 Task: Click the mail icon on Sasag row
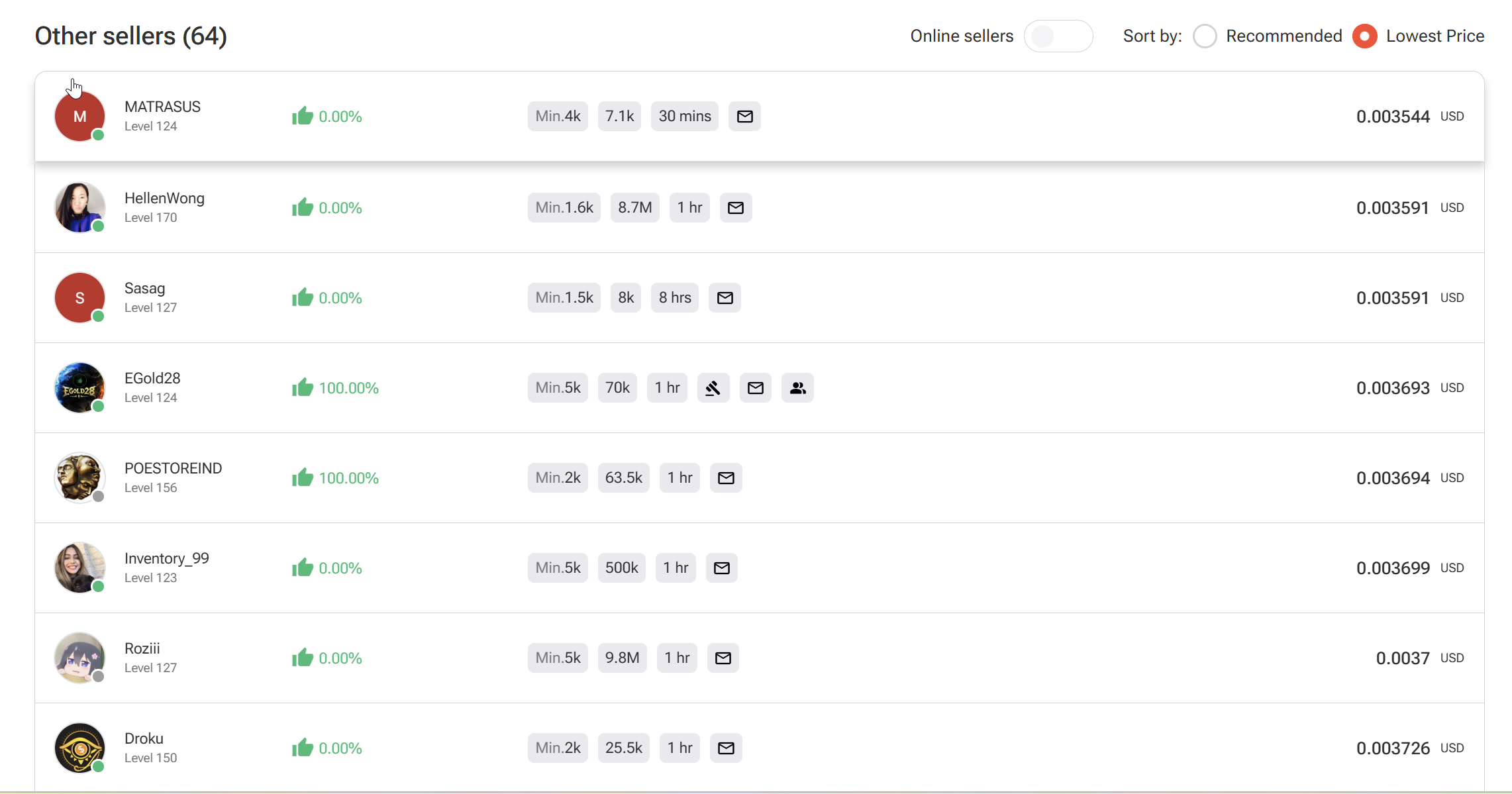[725, 298]
